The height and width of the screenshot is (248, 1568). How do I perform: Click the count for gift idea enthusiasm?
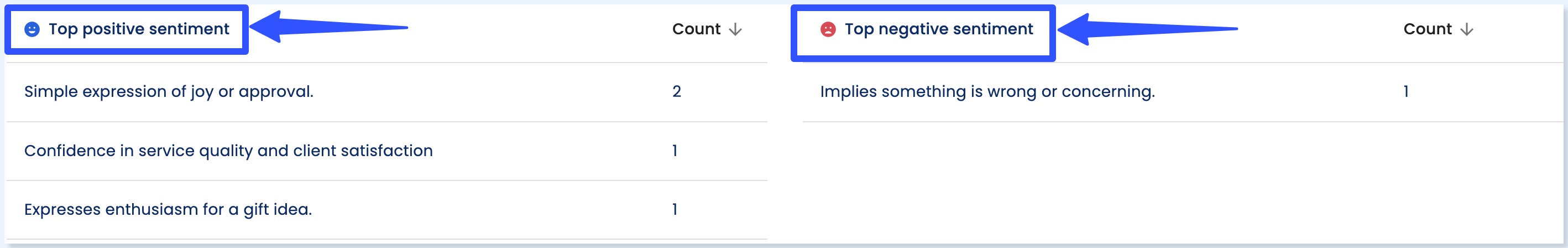click(x=675, y=210)
